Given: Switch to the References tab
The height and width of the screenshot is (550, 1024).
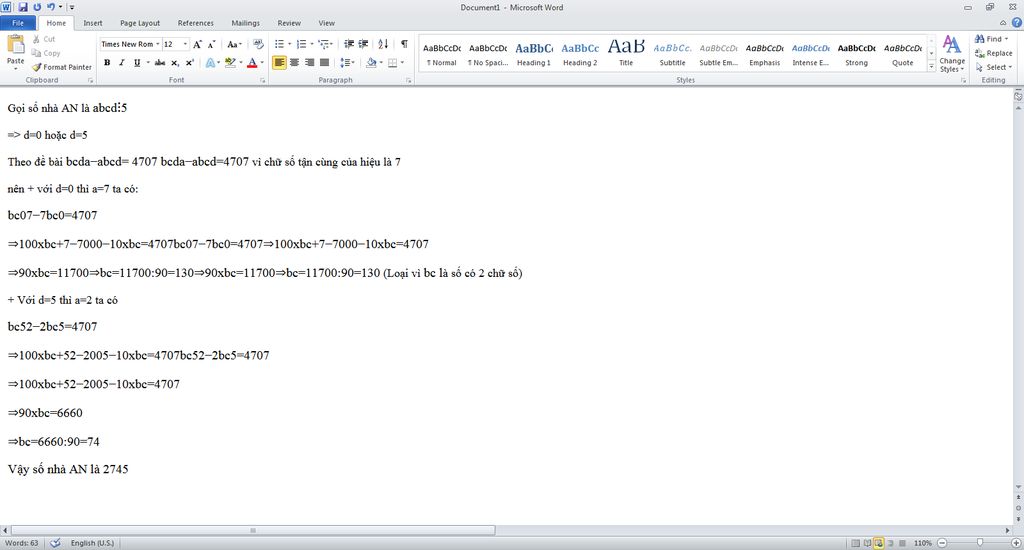Looking at the screenshot, I should pos(195,23).
